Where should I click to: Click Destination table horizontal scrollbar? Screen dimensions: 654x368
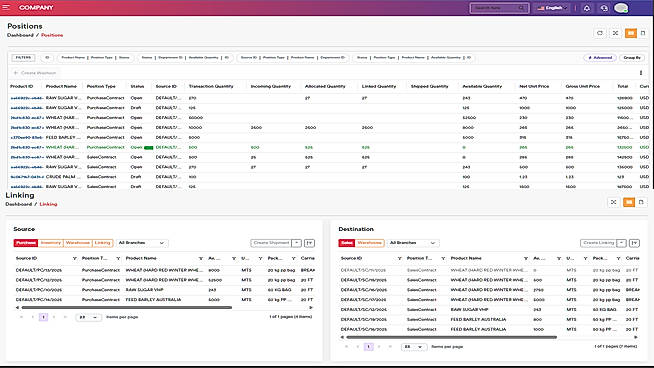(452, 337)
